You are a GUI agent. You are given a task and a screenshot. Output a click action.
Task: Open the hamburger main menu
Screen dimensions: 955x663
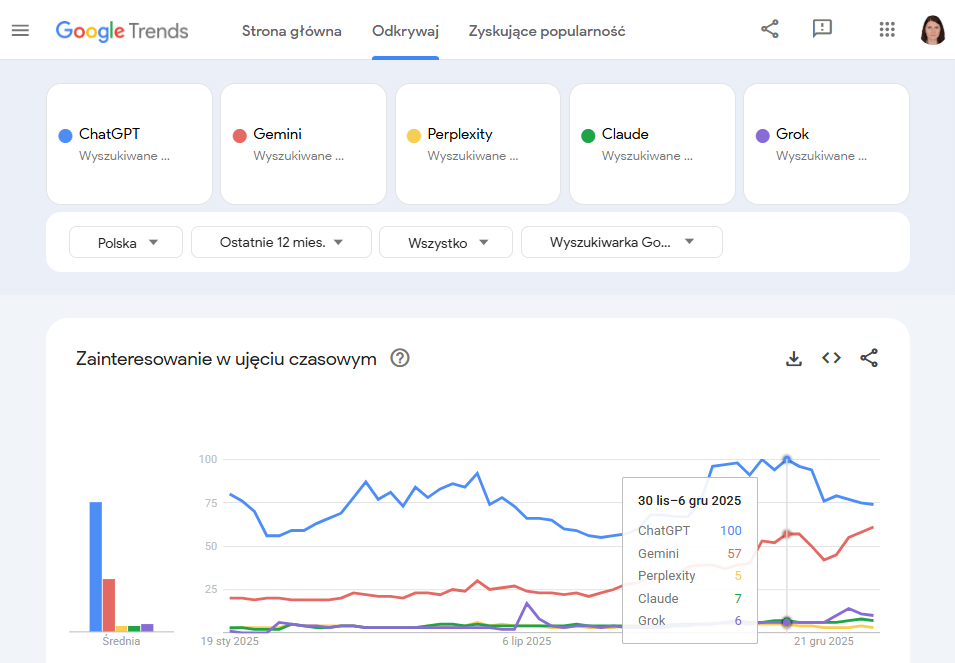[20, 30]
